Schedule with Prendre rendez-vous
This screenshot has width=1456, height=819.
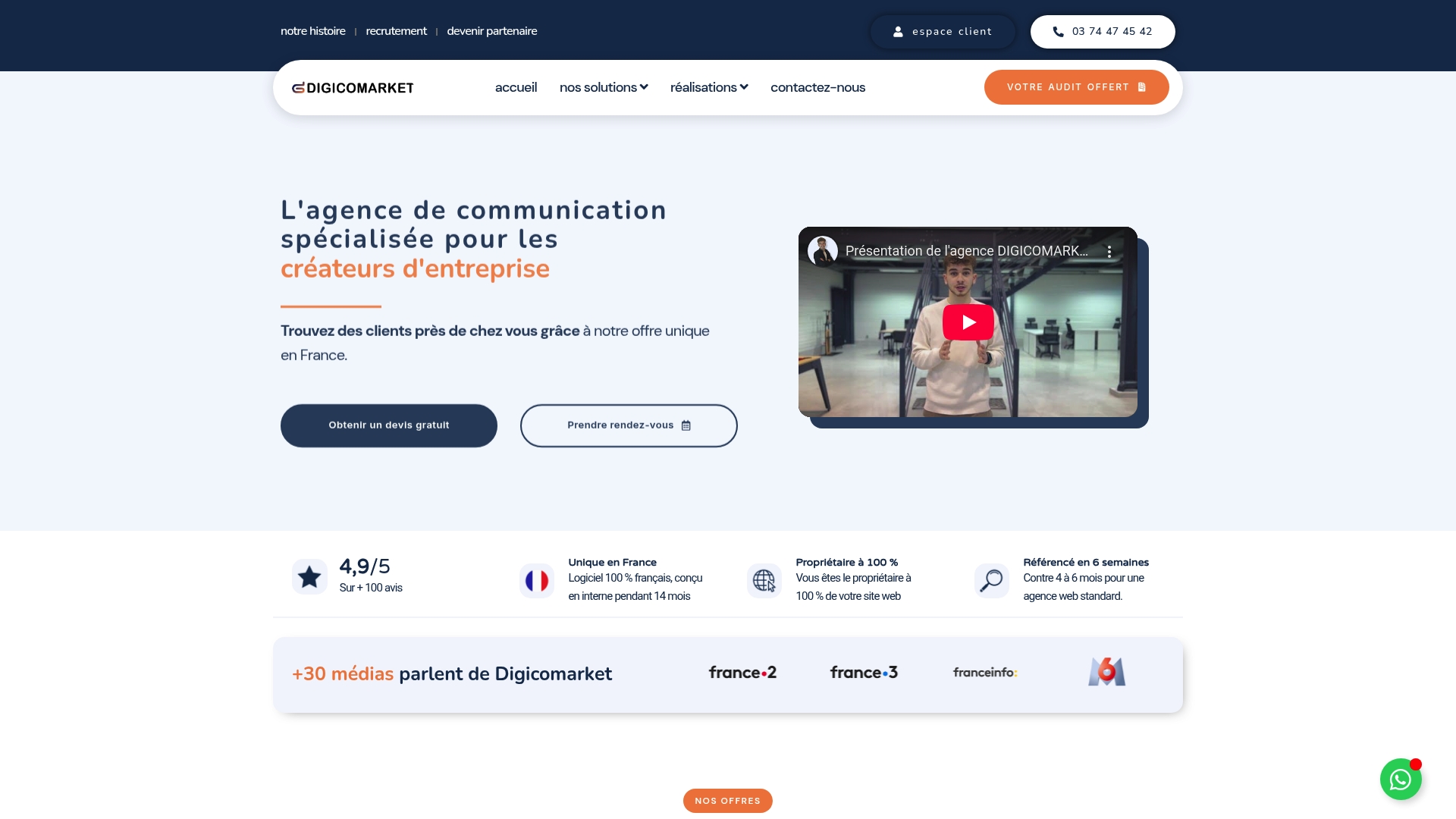628,425
